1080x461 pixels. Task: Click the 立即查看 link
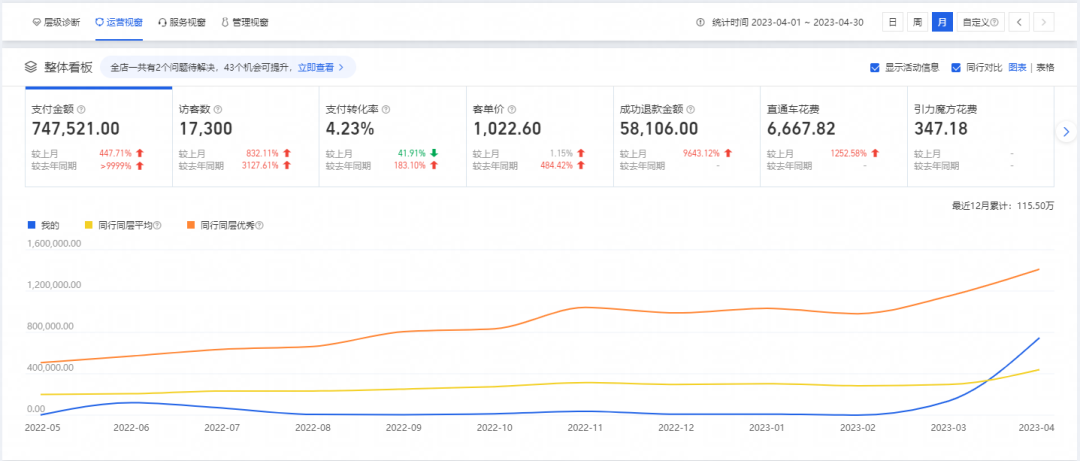click(x=320, y=67)
